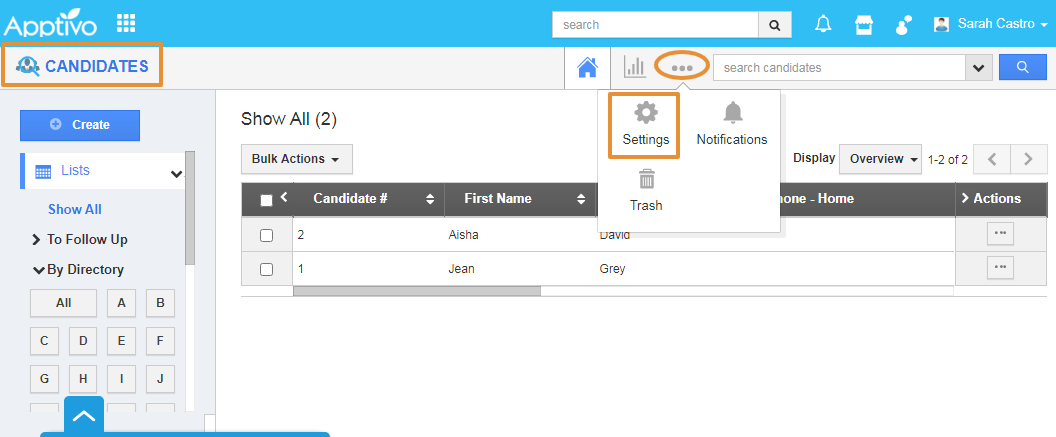Image resolution: width=1056 pixels, height=437 pixels.
Task: Click the Create button
Action: coord(80,125)
